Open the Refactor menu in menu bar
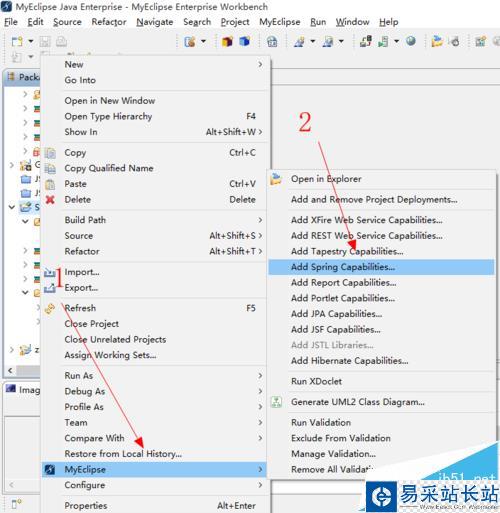 (x=109, y=22)
